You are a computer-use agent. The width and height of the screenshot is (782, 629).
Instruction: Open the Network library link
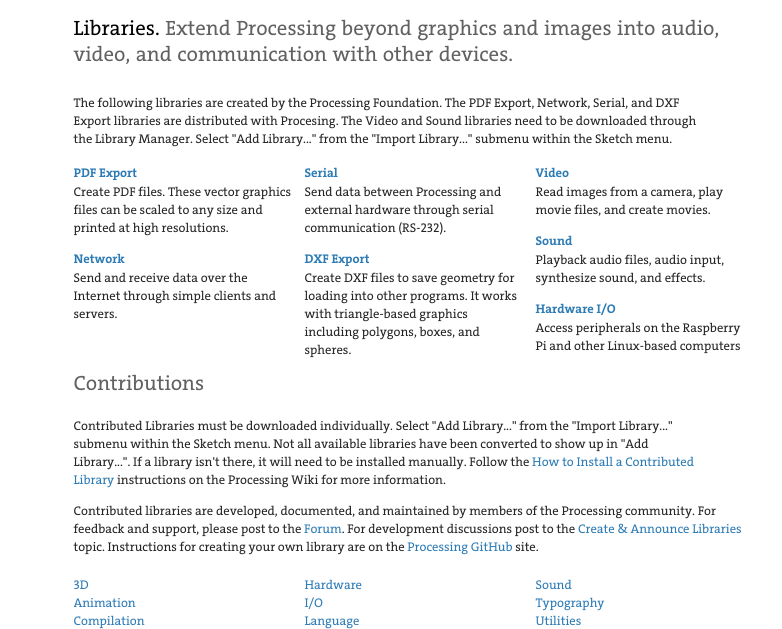[x=99, y=259]
